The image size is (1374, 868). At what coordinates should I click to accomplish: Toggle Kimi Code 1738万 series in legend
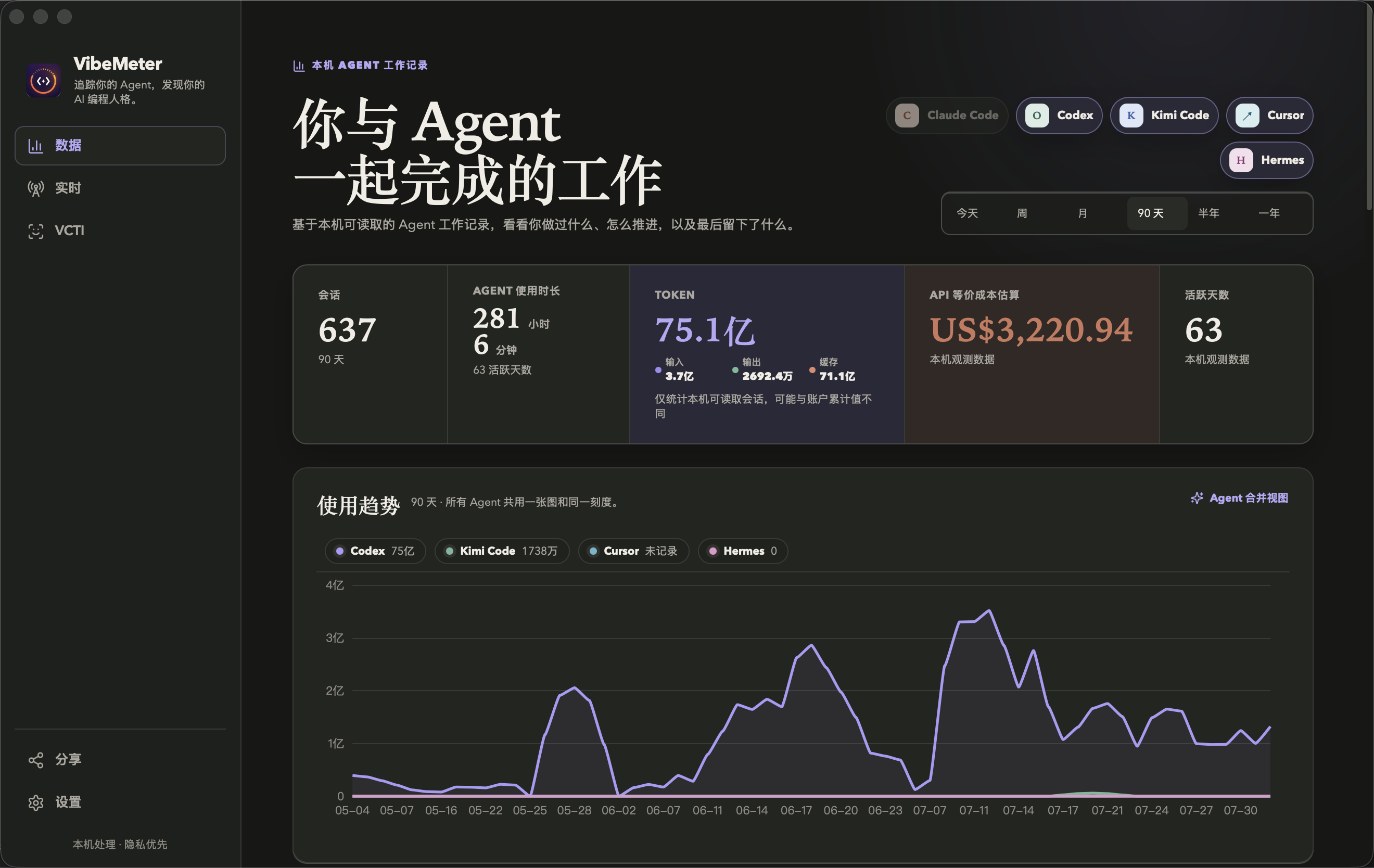(502, 551)
